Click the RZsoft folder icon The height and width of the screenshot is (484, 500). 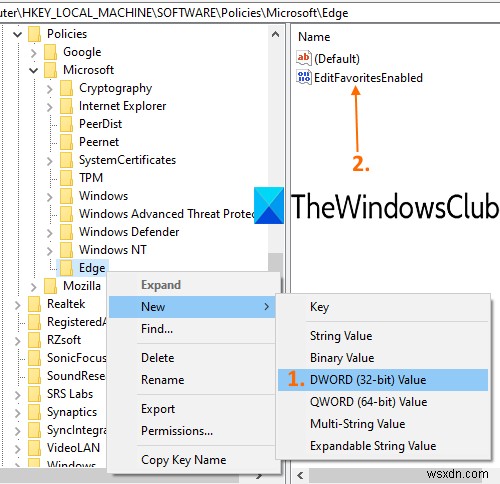pyautogui.click(x=34, y=340)
